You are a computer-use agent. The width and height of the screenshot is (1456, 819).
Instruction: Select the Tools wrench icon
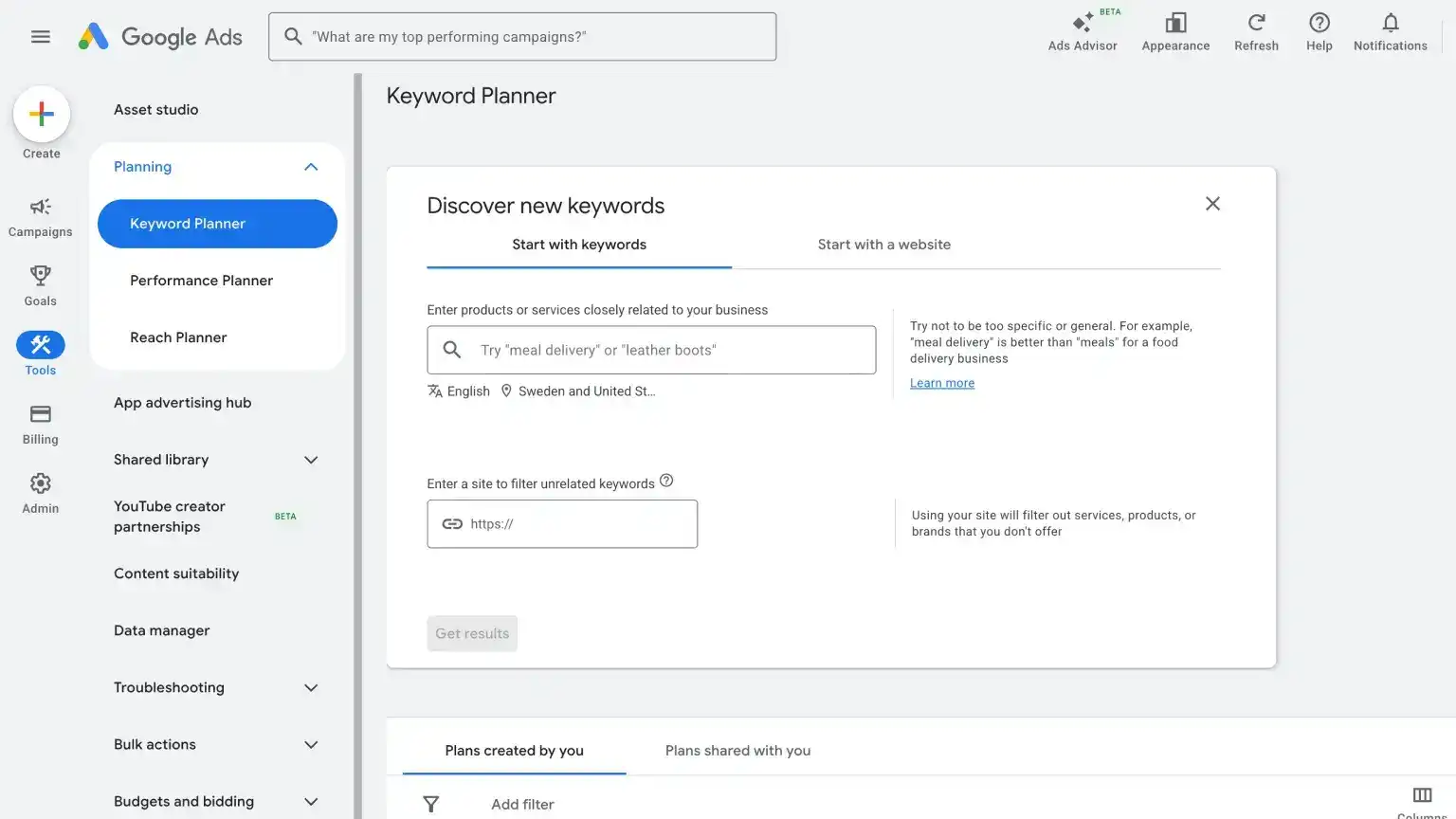[x=41, y=344]
